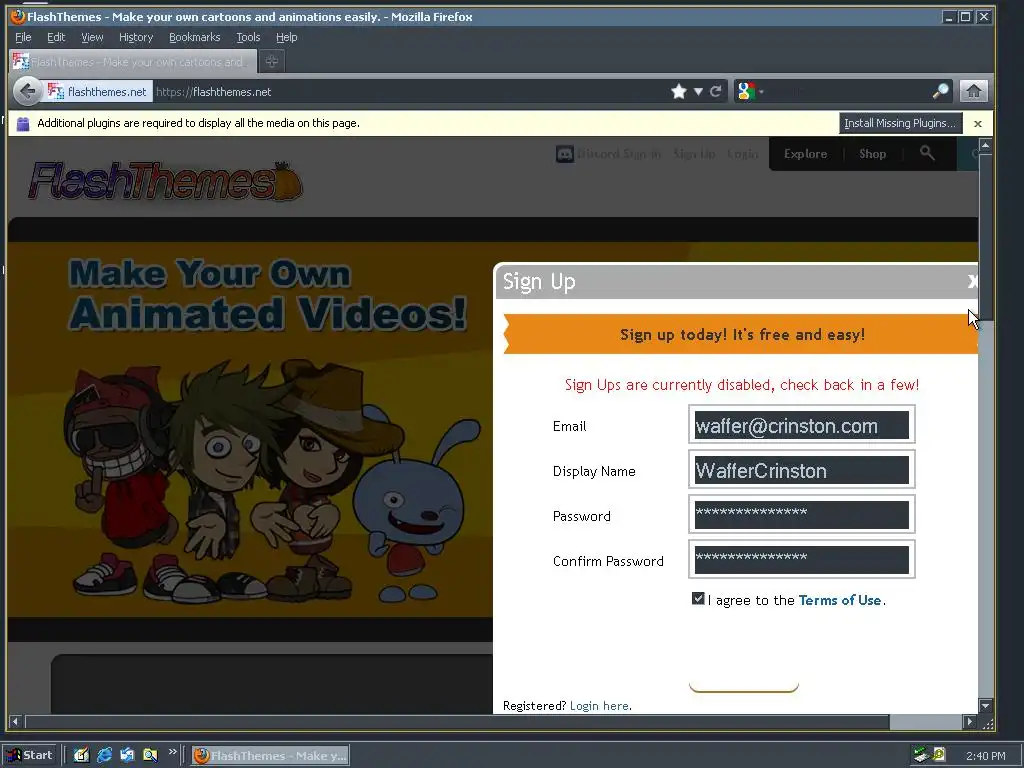Click the horizontal scrollbar left arrow
This screenshot has height=768, width=1024.
coord(15,722)
